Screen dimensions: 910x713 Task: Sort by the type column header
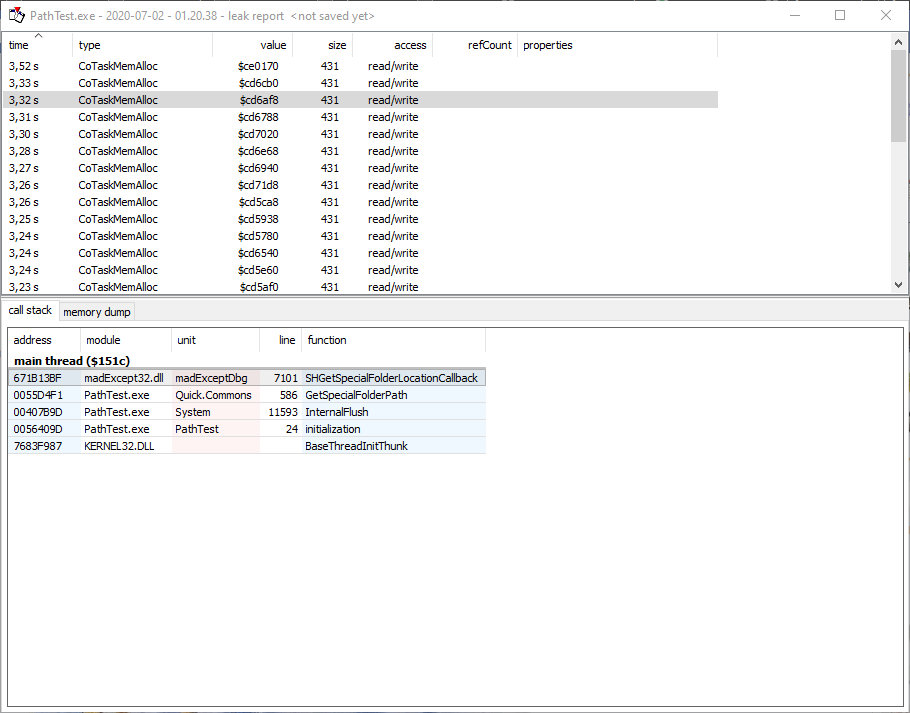[143, 45]
